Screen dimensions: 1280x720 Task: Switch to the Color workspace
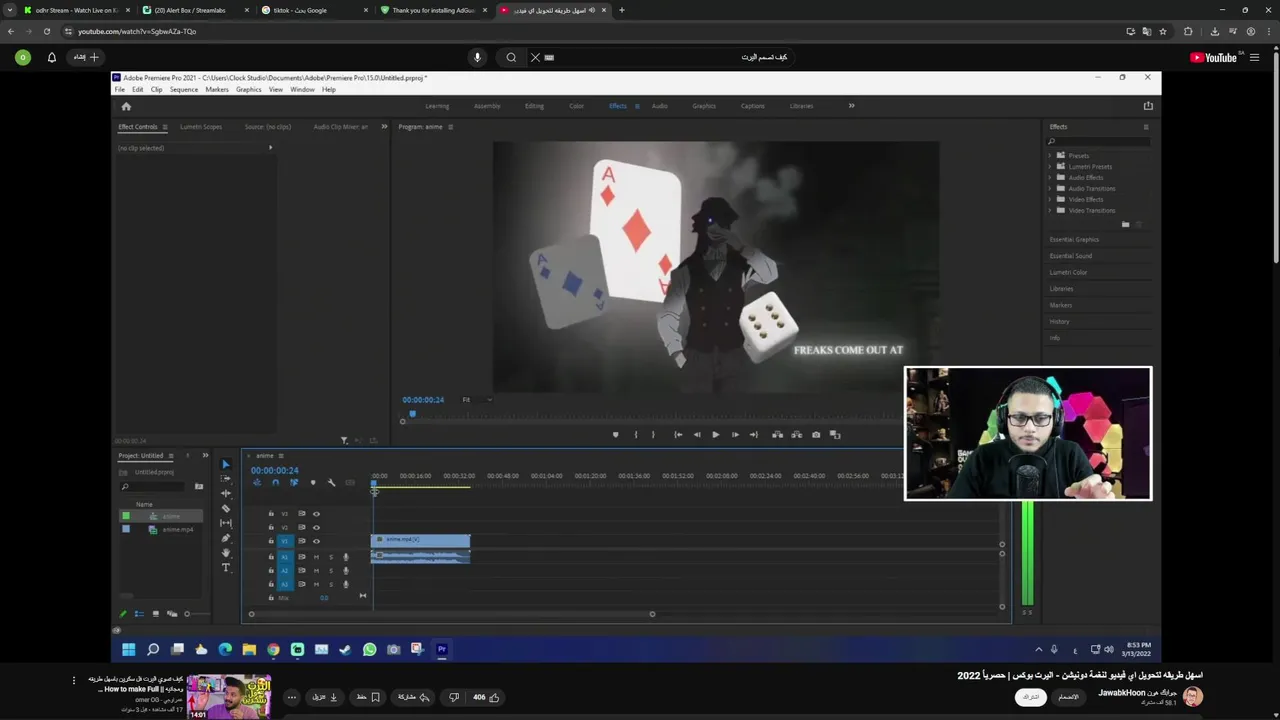point(577,106)
